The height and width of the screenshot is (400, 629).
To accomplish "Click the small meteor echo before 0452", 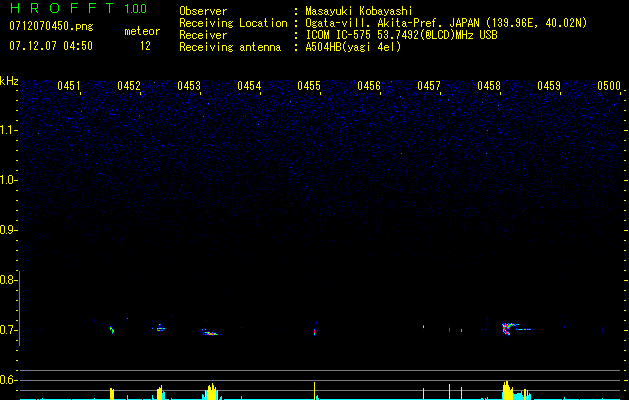I will click(112, 330).
